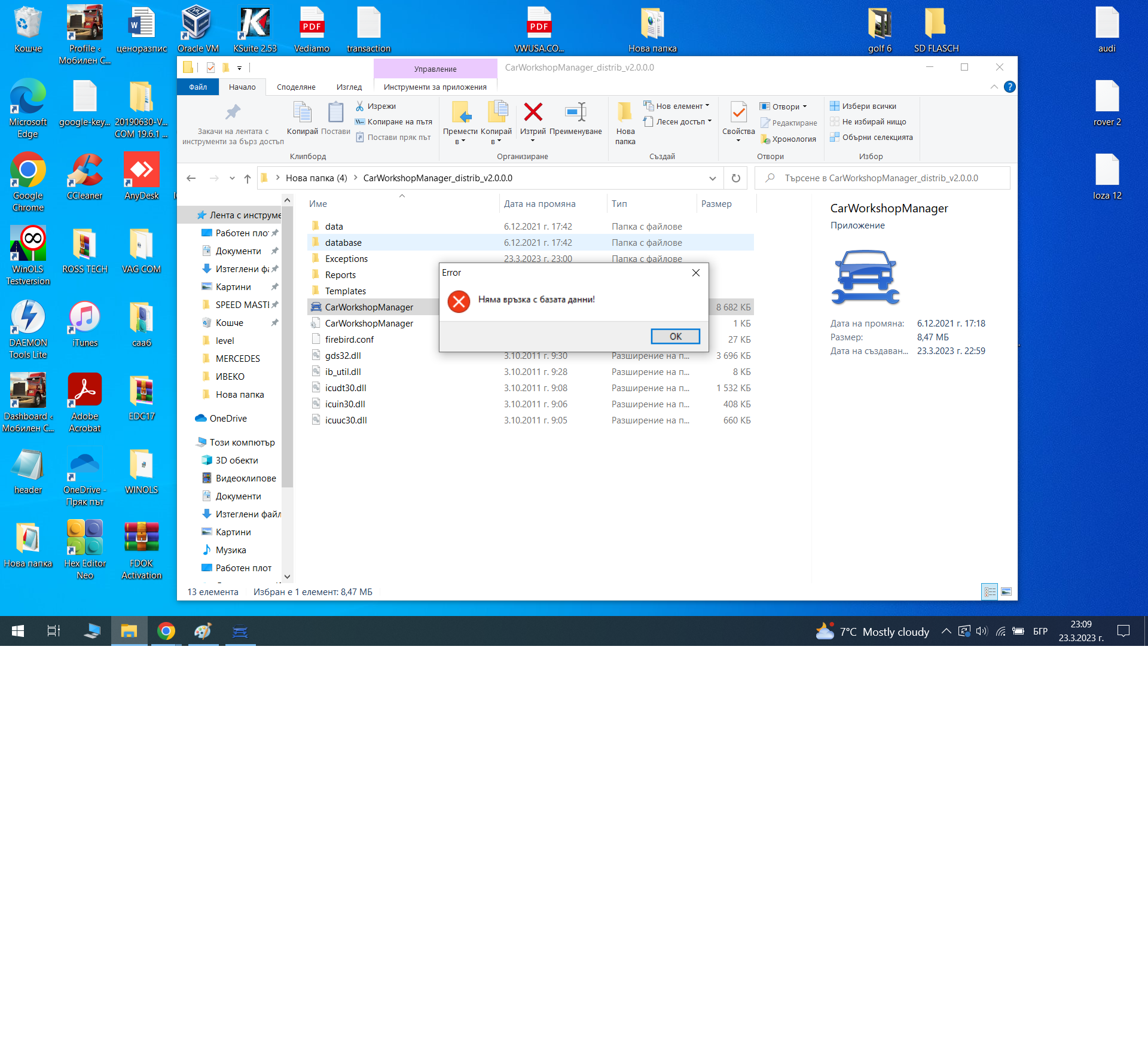Viewport: 1148px width, 1049px height.
Task: Click the Pin to Quick access icon
Action: pyautogui.click(x=233, y=112)
